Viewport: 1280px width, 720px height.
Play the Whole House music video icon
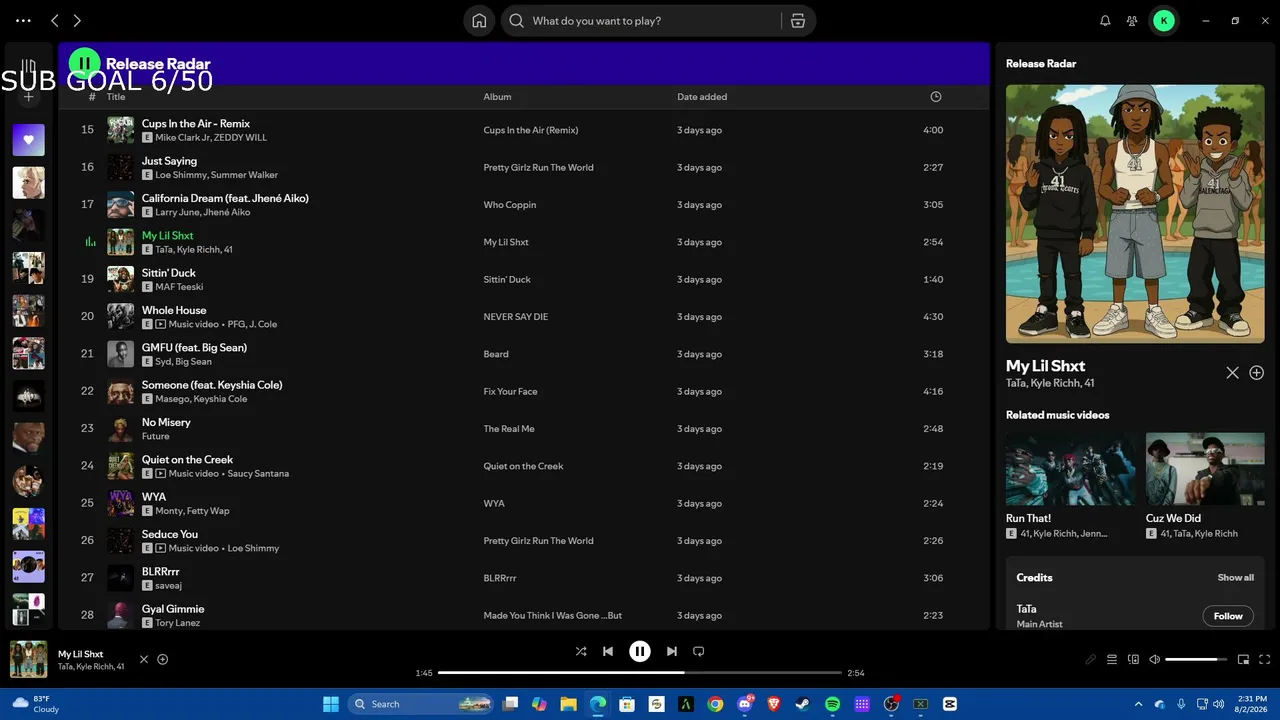161,324
